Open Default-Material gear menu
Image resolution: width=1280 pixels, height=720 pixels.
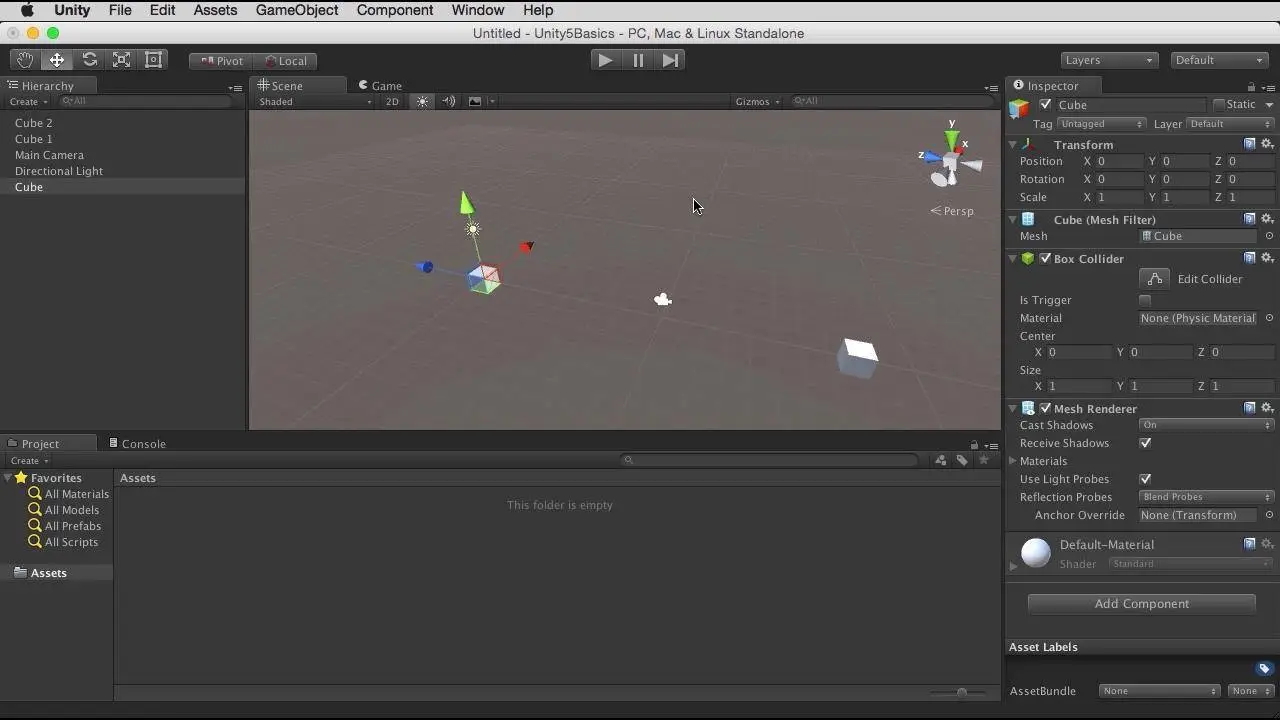tap(1267, 544)
